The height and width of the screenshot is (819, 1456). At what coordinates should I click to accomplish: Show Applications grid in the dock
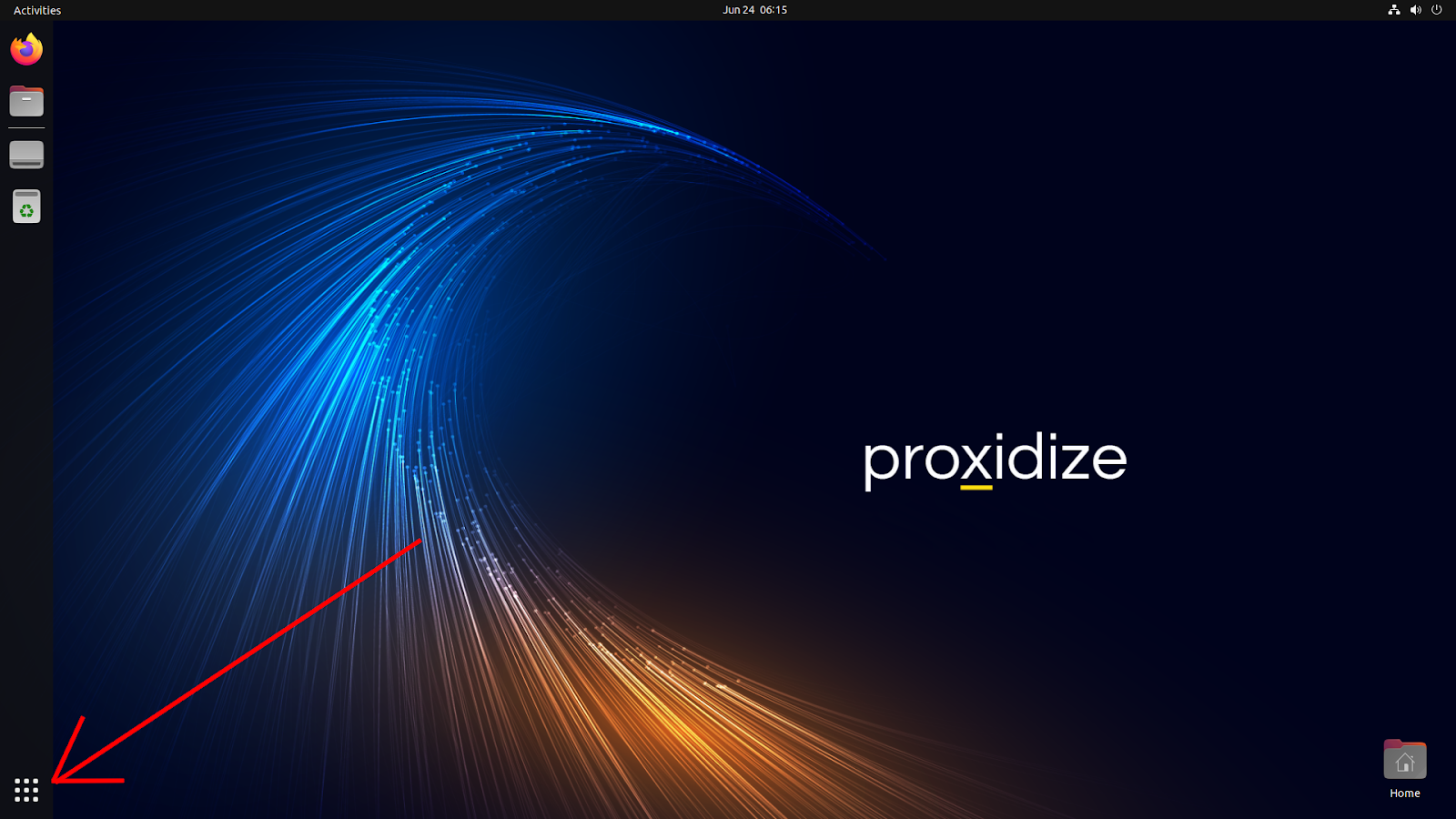(x=26, y=790)
